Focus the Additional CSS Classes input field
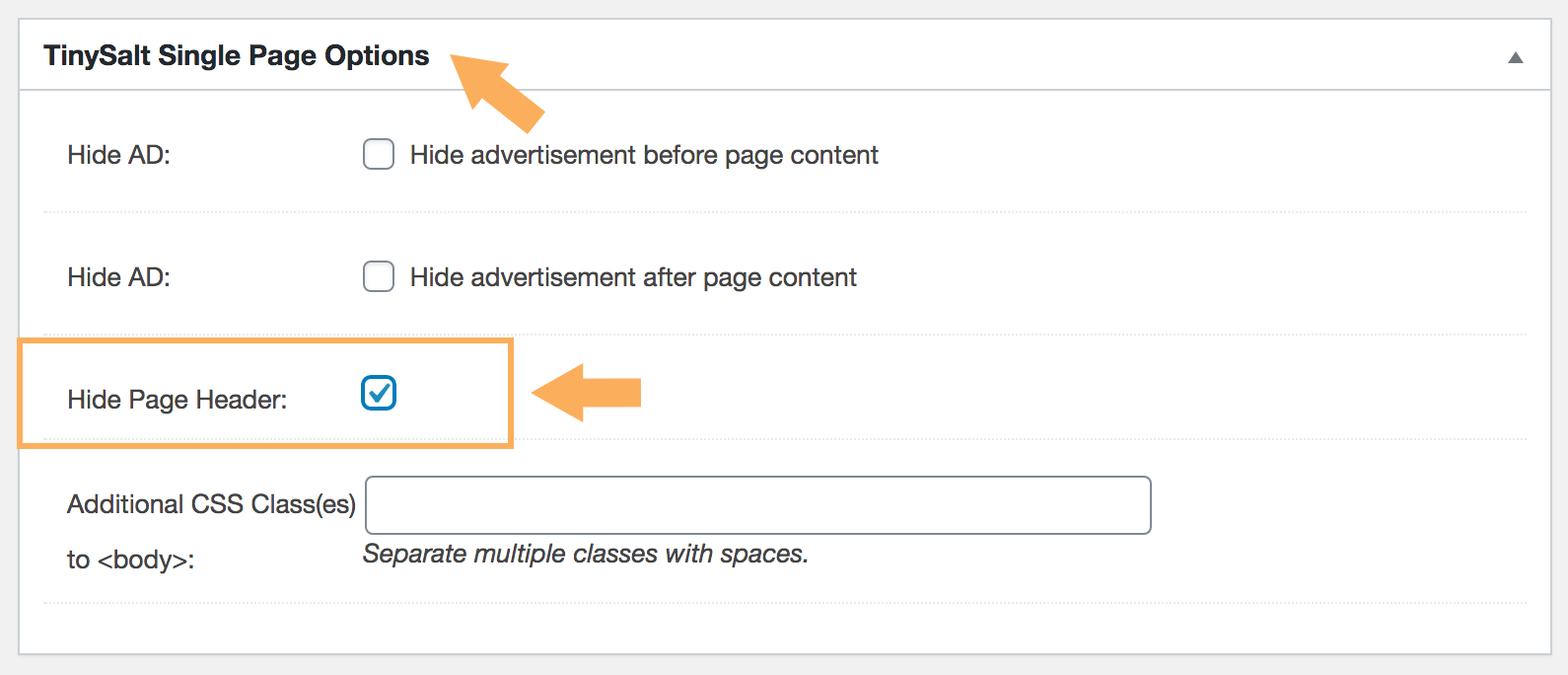Image resolution: width=1568 pixels, height=675 pixels. (757, 504)
